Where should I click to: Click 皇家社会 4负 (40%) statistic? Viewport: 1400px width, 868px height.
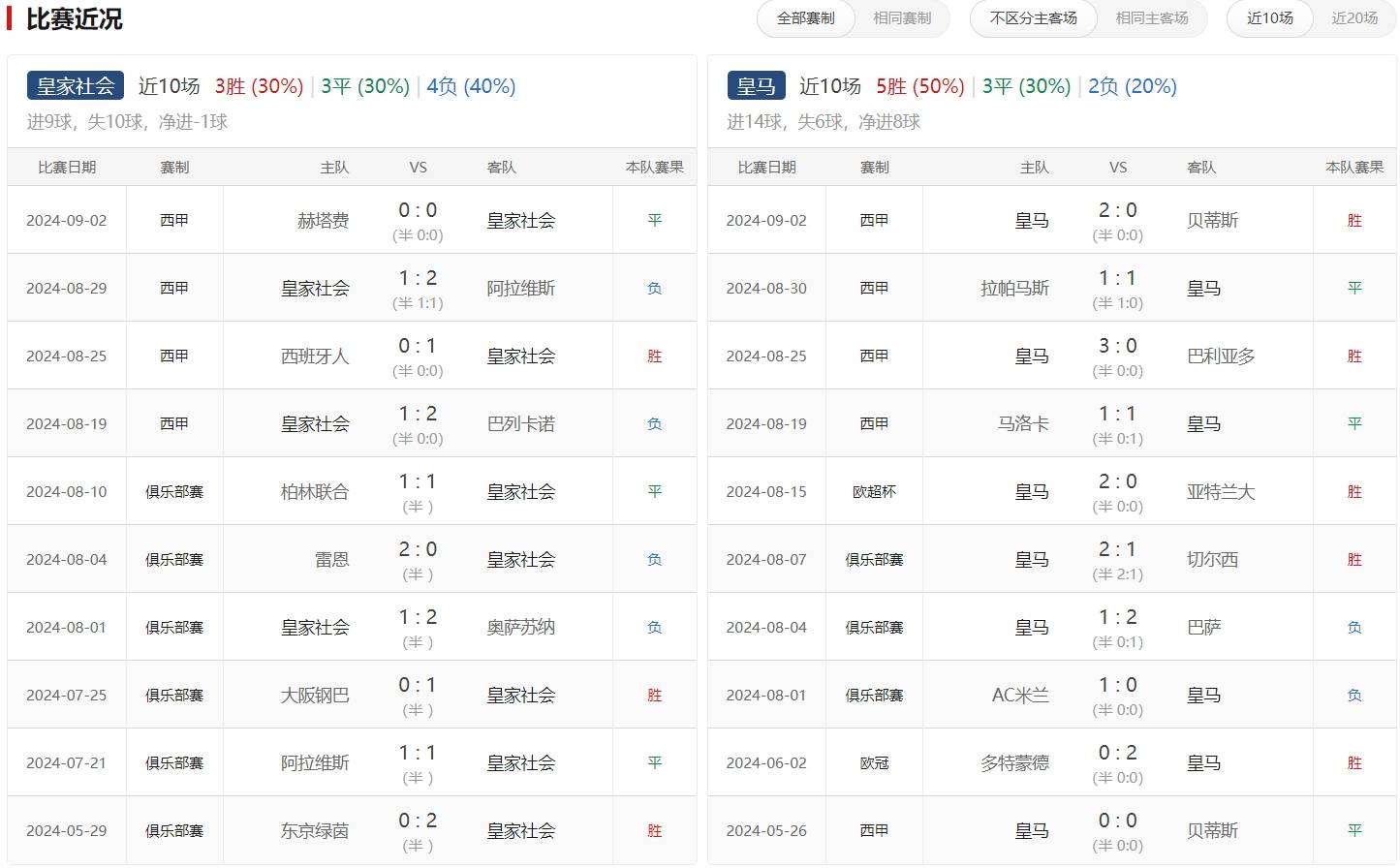tap(471, 86)
